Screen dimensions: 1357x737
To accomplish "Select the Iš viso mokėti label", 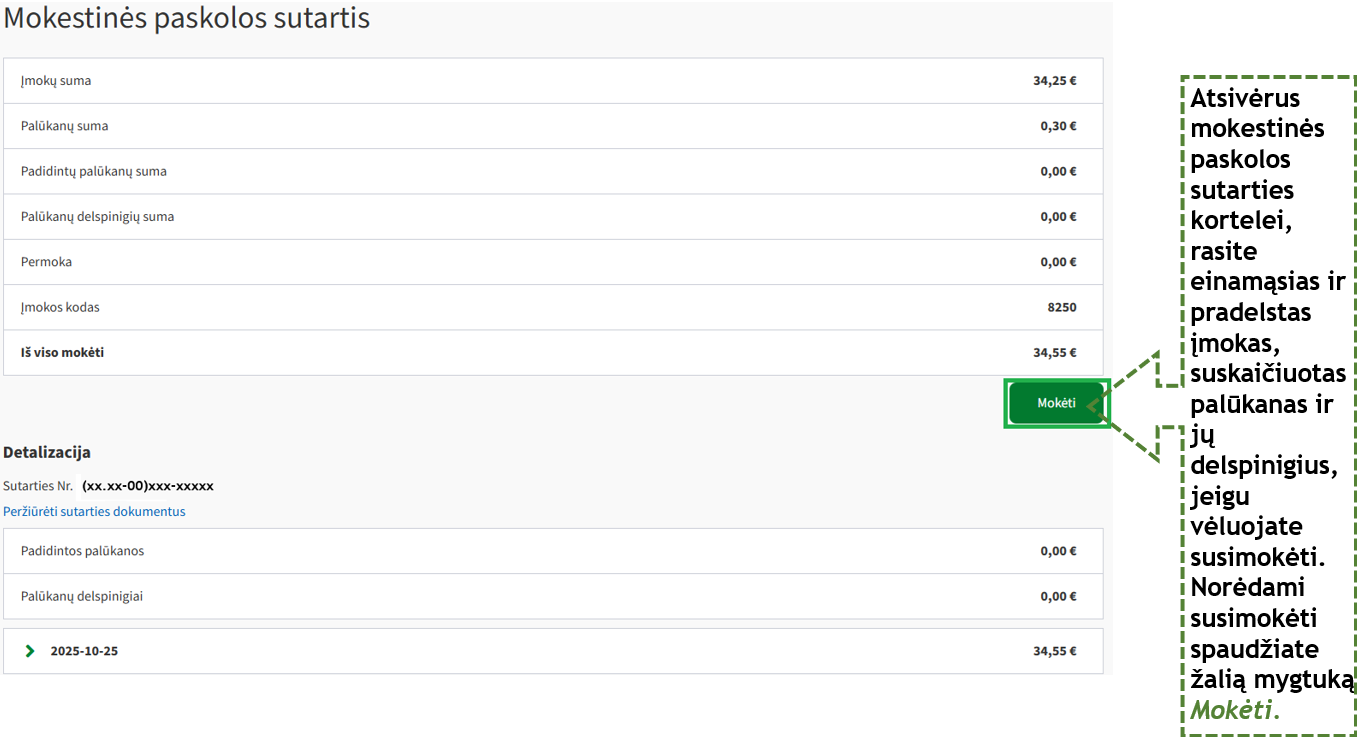I will coord(62,352).
